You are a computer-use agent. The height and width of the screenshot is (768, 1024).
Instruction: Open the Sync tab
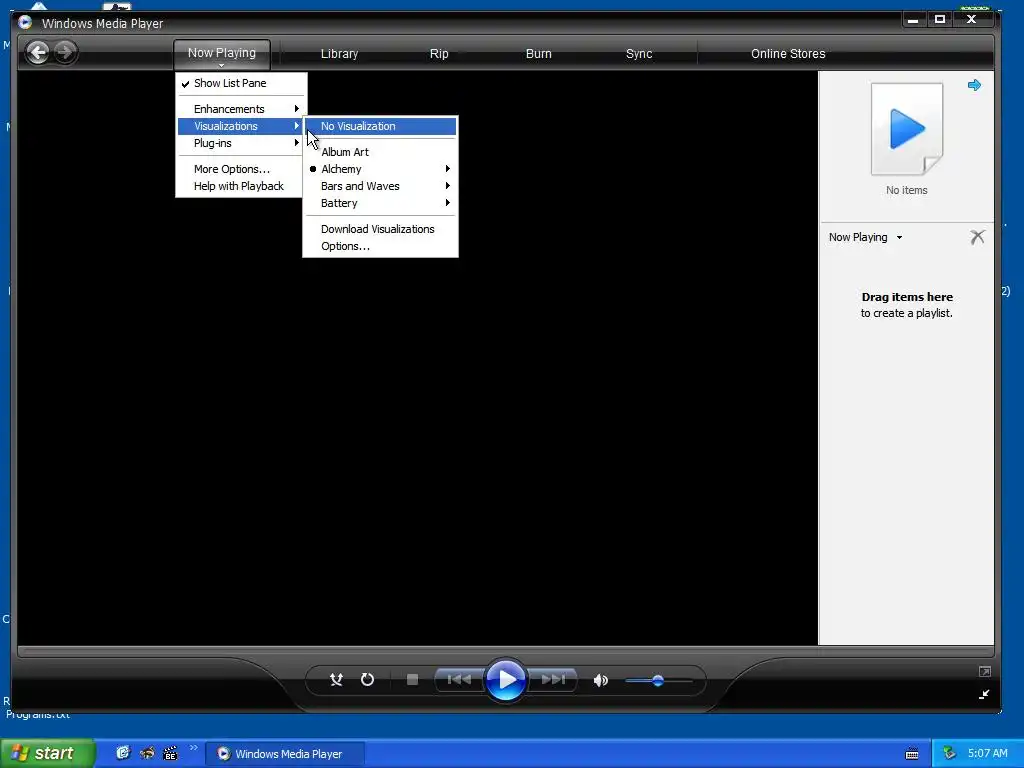[x=639, y=54]
